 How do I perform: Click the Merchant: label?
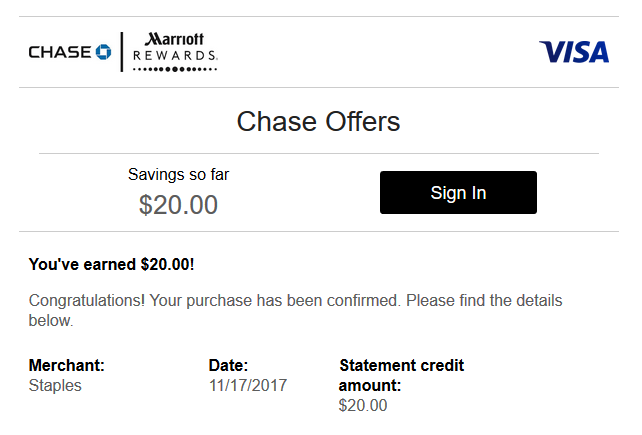point(67,365)
